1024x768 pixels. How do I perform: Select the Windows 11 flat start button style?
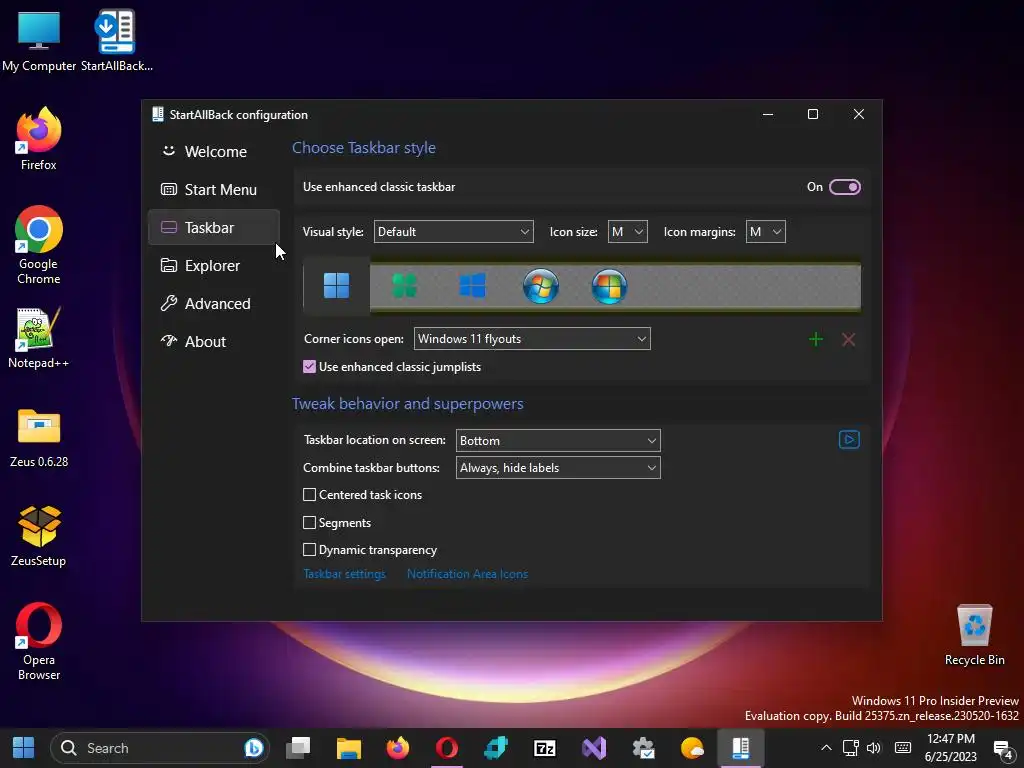coord(336,285)
